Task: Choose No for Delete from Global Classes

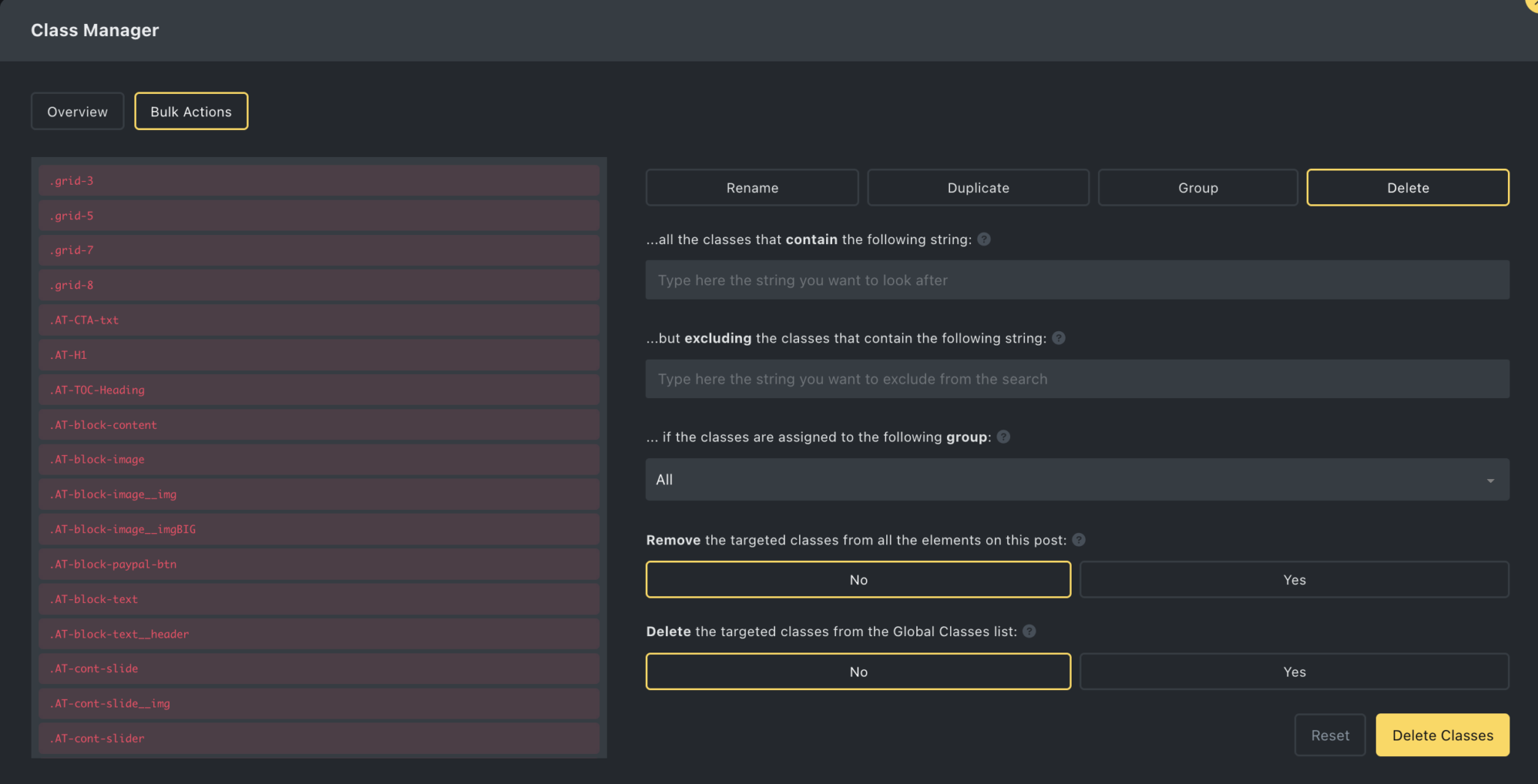Action: pos(858,671)
